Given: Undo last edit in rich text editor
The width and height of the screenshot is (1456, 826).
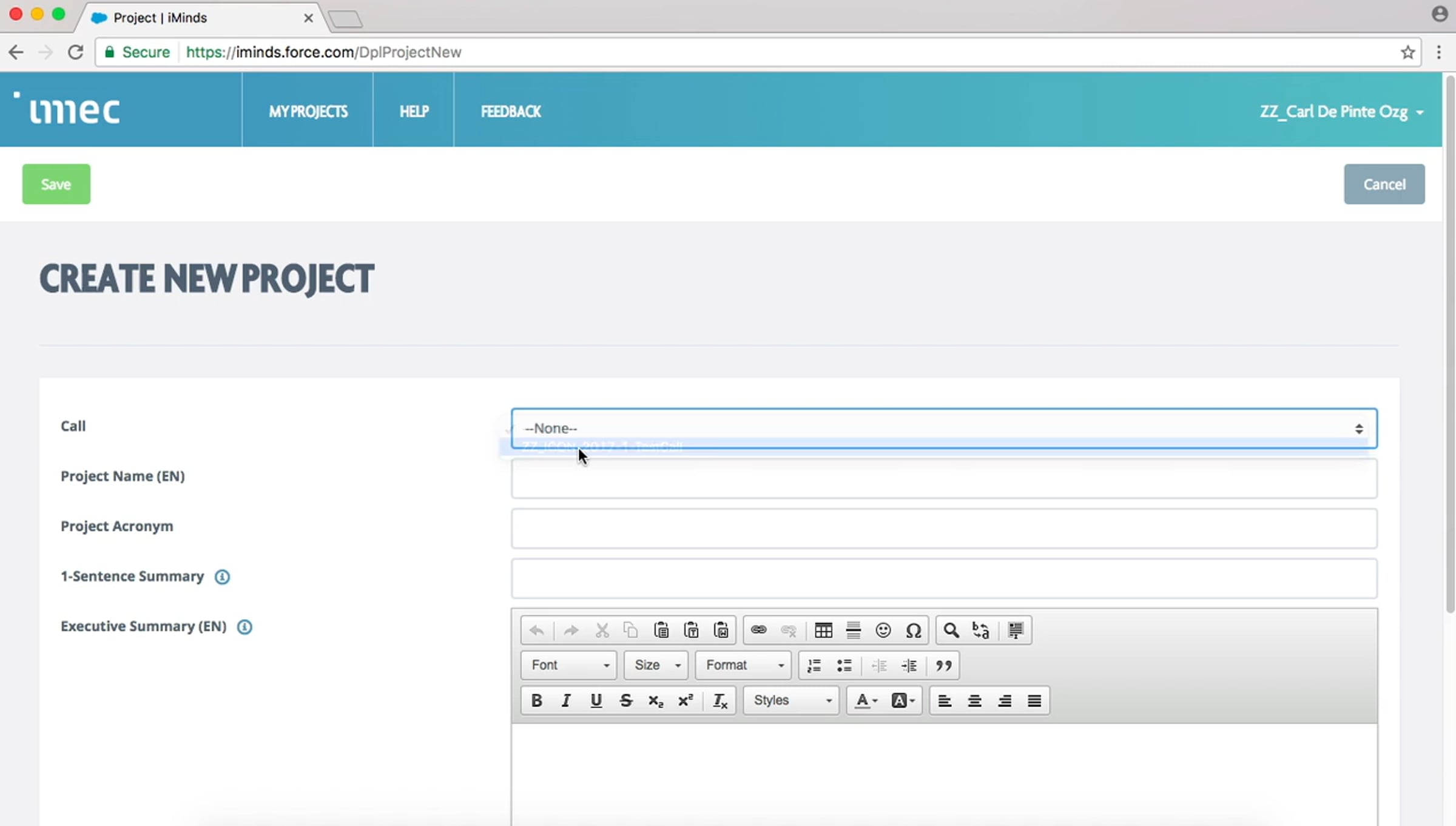Looking at the screenshot, I should coord(536,631).
